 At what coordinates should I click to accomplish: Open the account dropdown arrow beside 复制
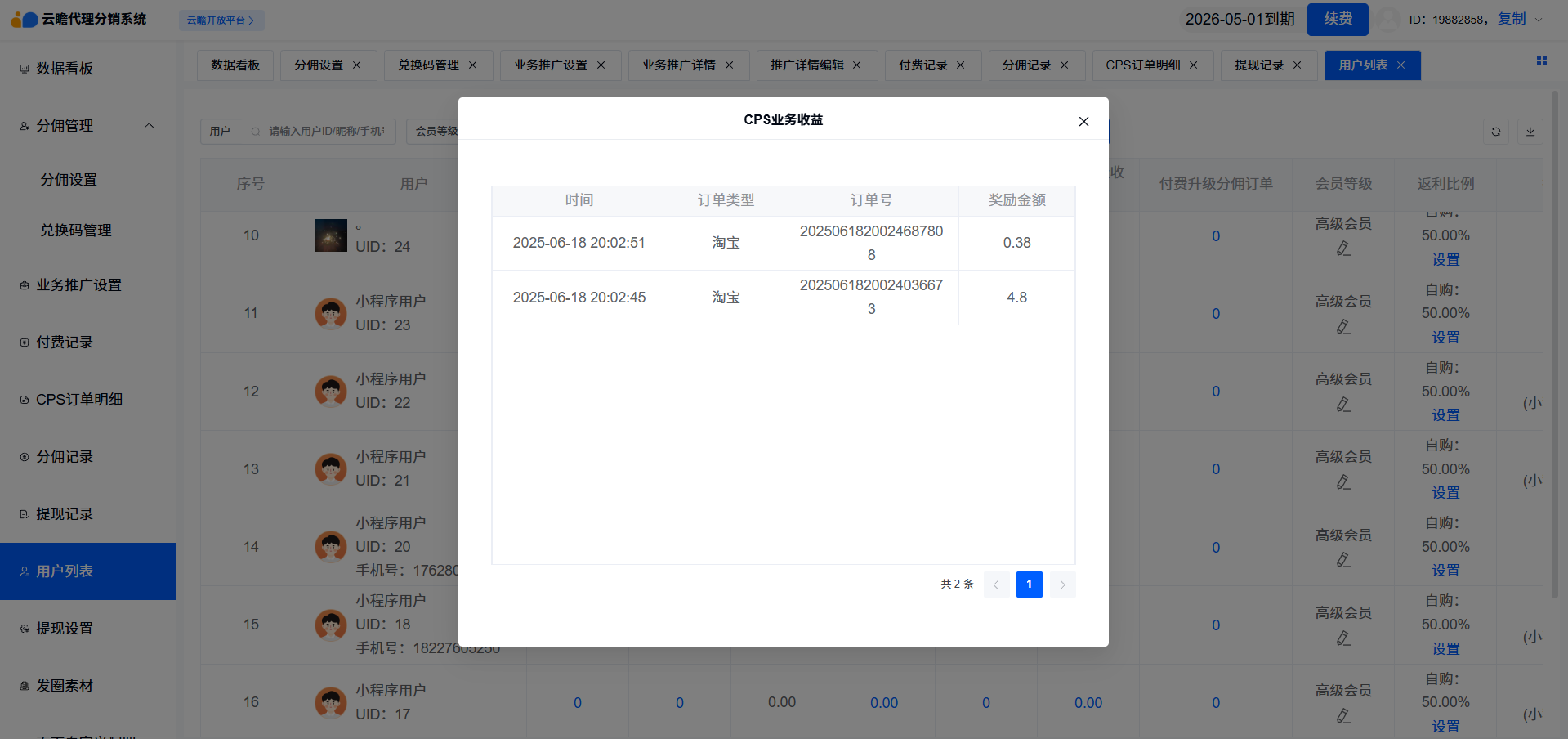coord(1539,20)
